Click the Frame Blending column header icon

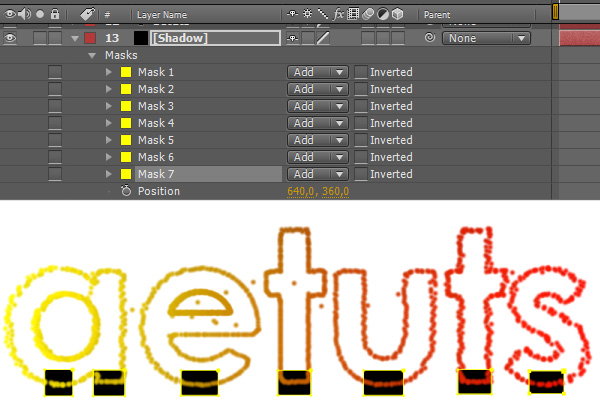(353, 14)
